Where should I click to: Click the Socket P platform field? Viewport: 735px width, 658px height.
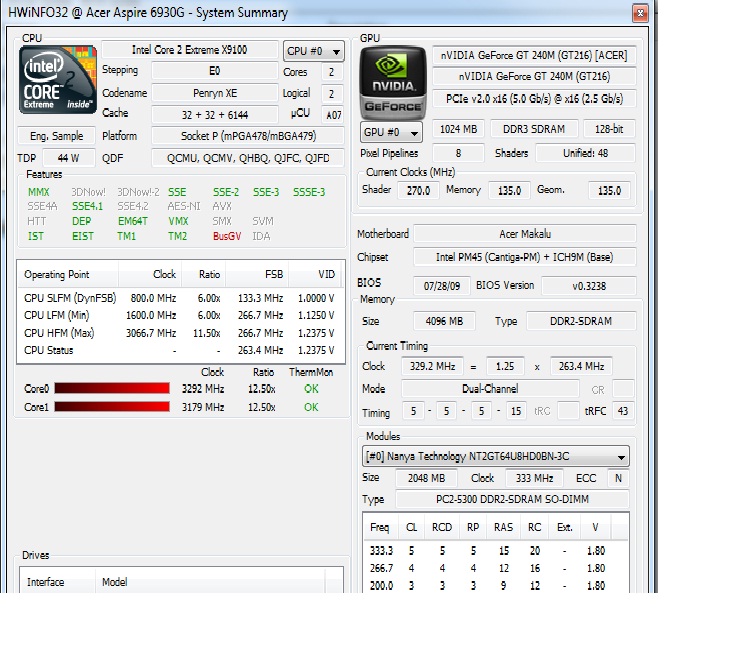[248, 136]
